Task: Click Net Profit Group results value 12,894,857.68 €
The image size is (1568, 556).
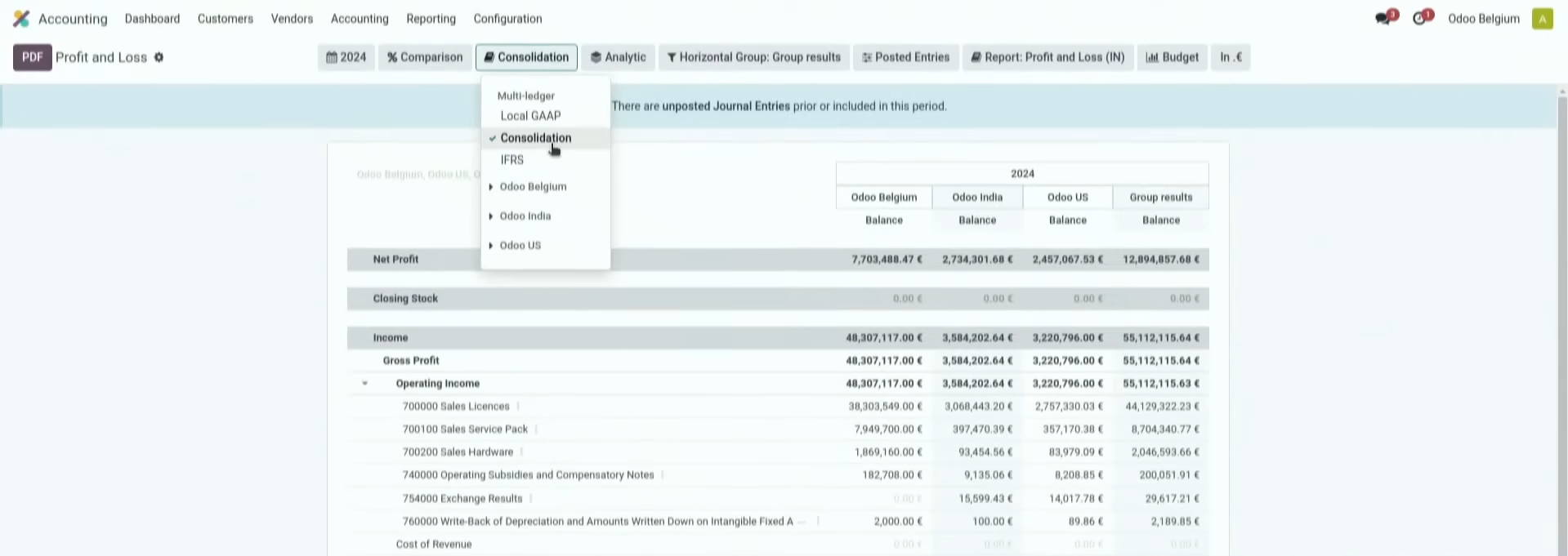Action: pos(1160,260)
